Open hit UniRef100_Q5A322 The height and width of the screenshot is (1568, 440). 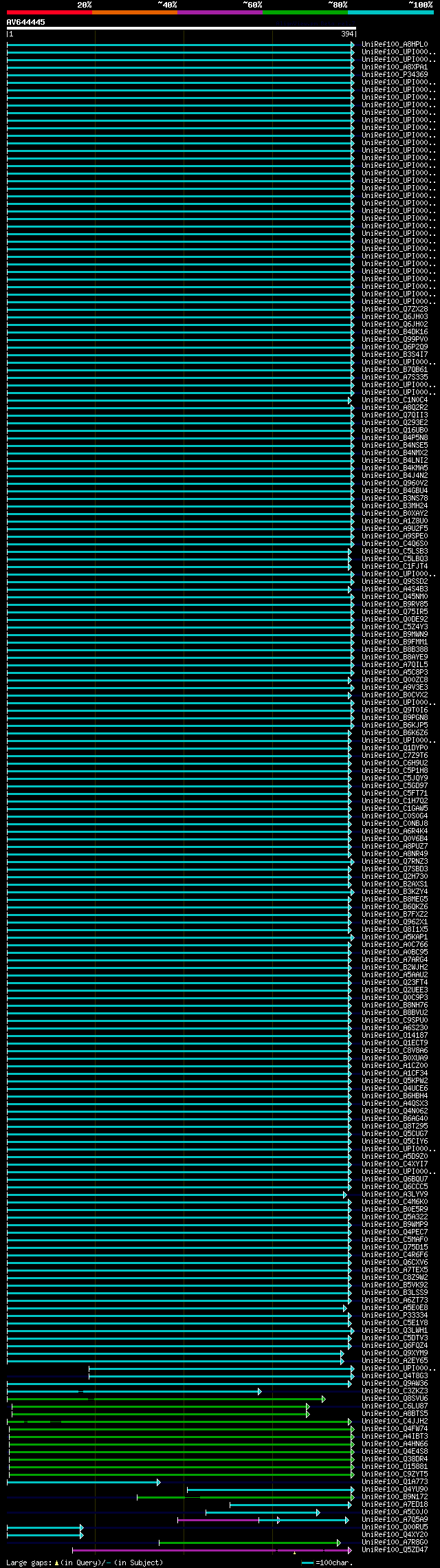(395, 1217)
